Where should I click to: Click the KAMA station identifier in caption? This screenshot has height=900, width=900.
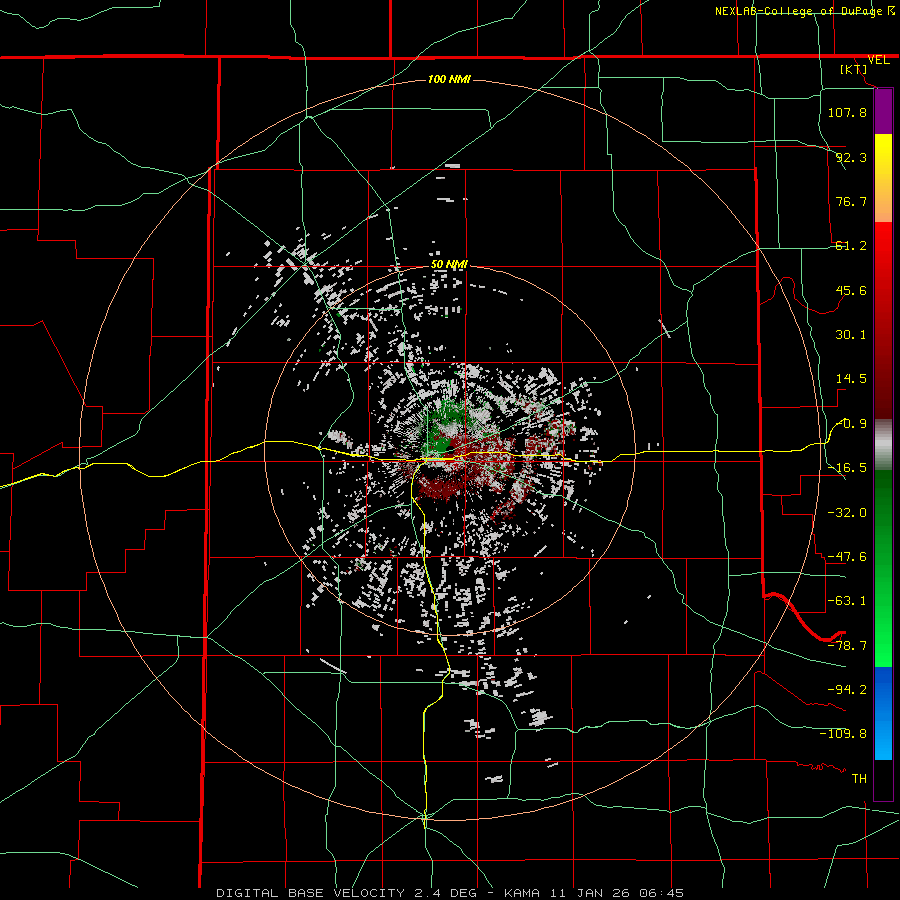(x=522, y=893)
